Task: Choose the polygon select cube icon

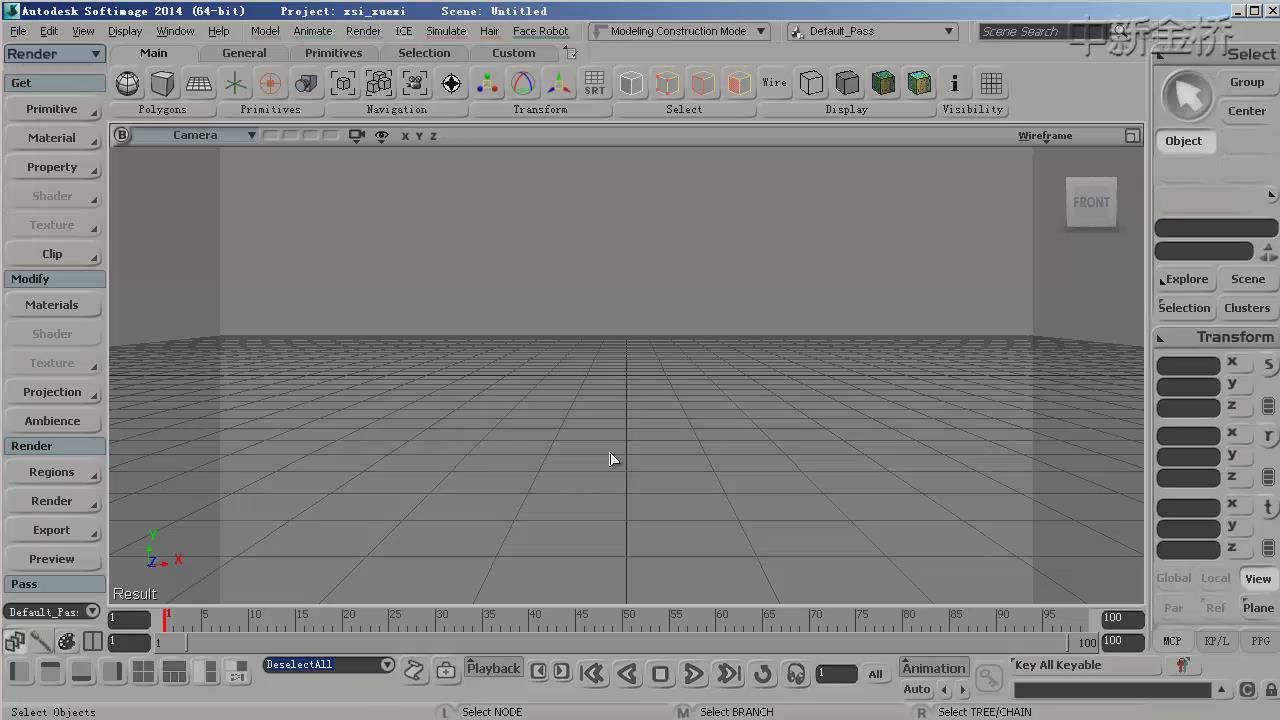Action: (x=739, y=83)
